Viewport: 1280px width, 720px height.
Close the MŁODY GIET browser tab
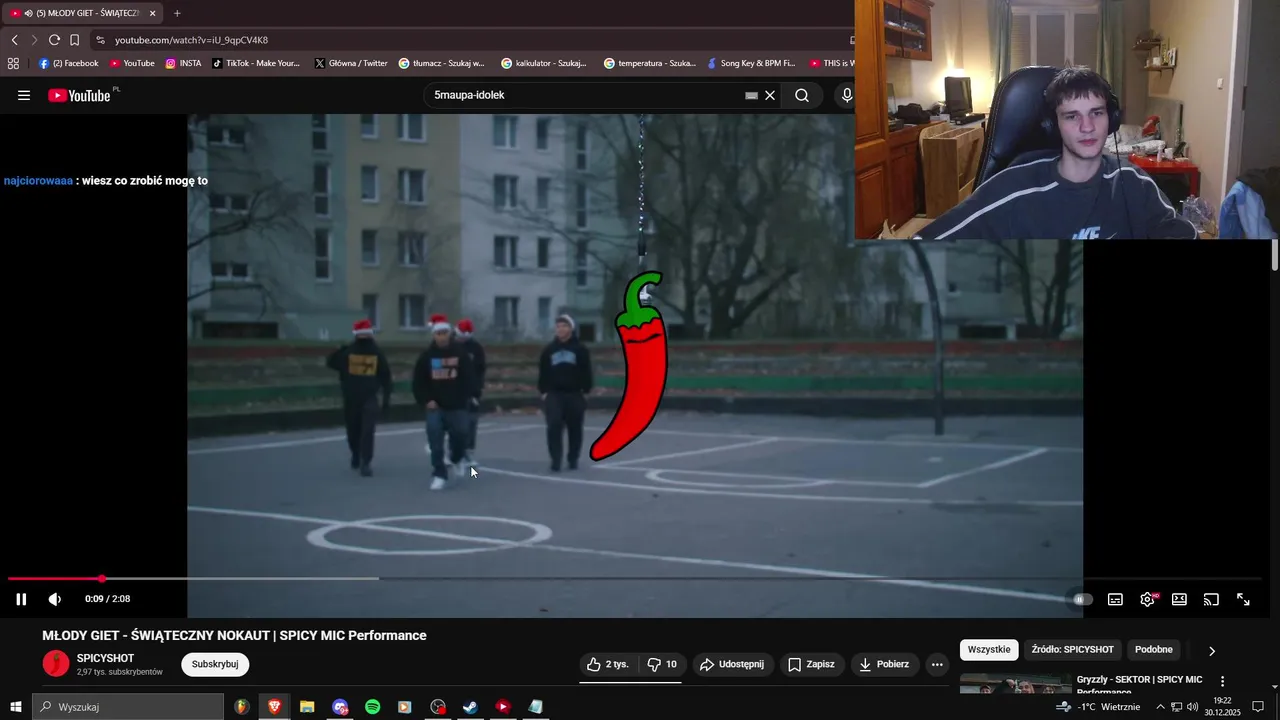coord(152,13)
